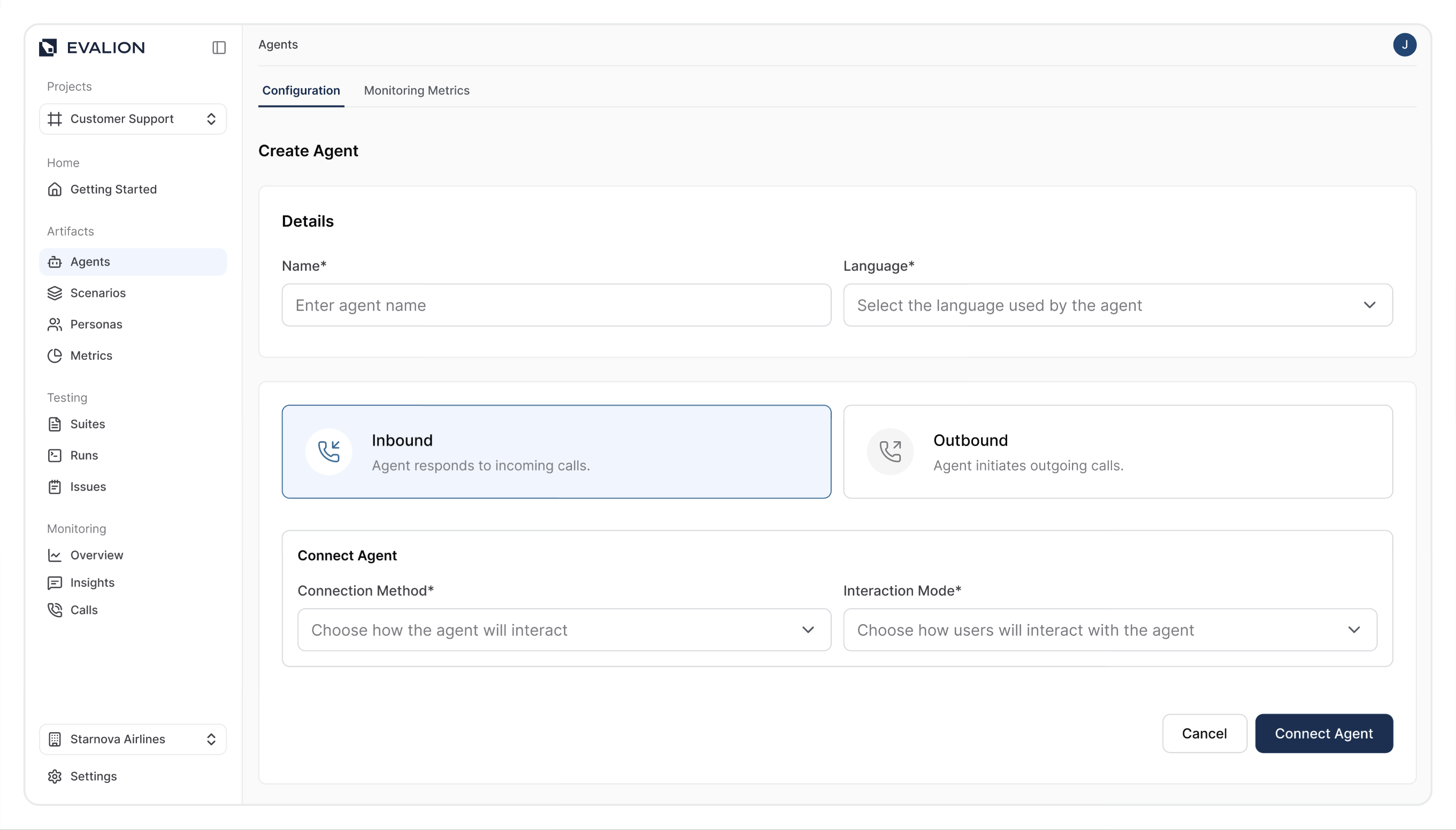Select the Inbound call type card
Viewport: 1456px width, 830px height.
point(556,451)
